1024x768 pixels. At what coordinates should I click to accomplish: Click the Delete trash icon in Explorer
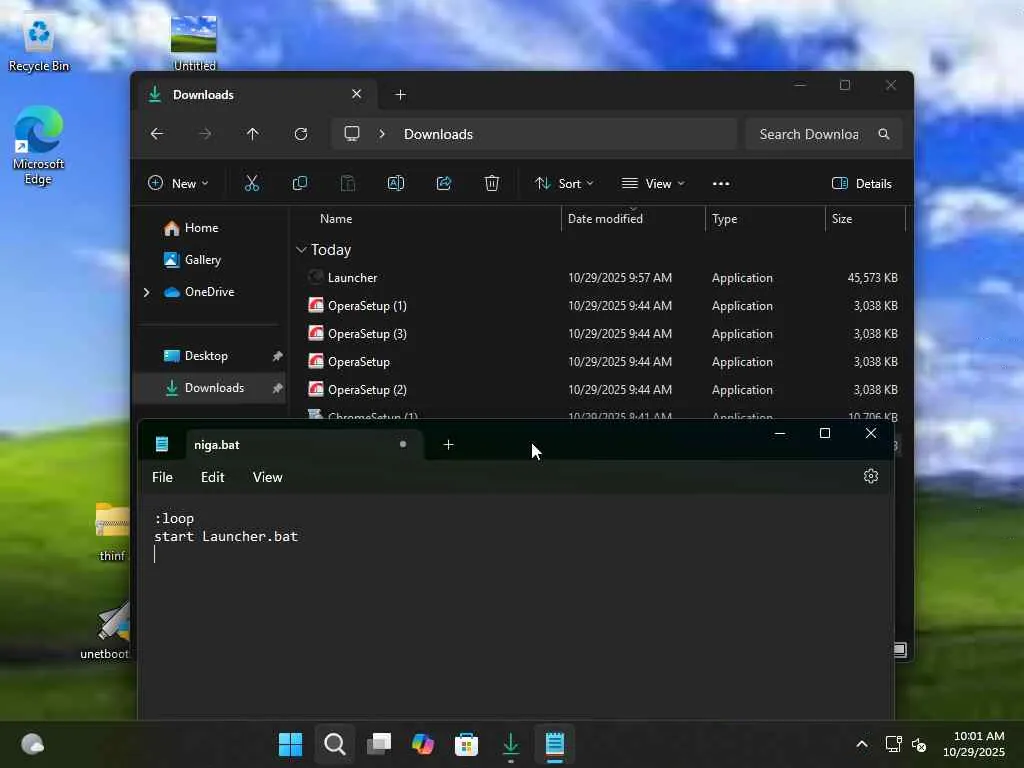492,184
